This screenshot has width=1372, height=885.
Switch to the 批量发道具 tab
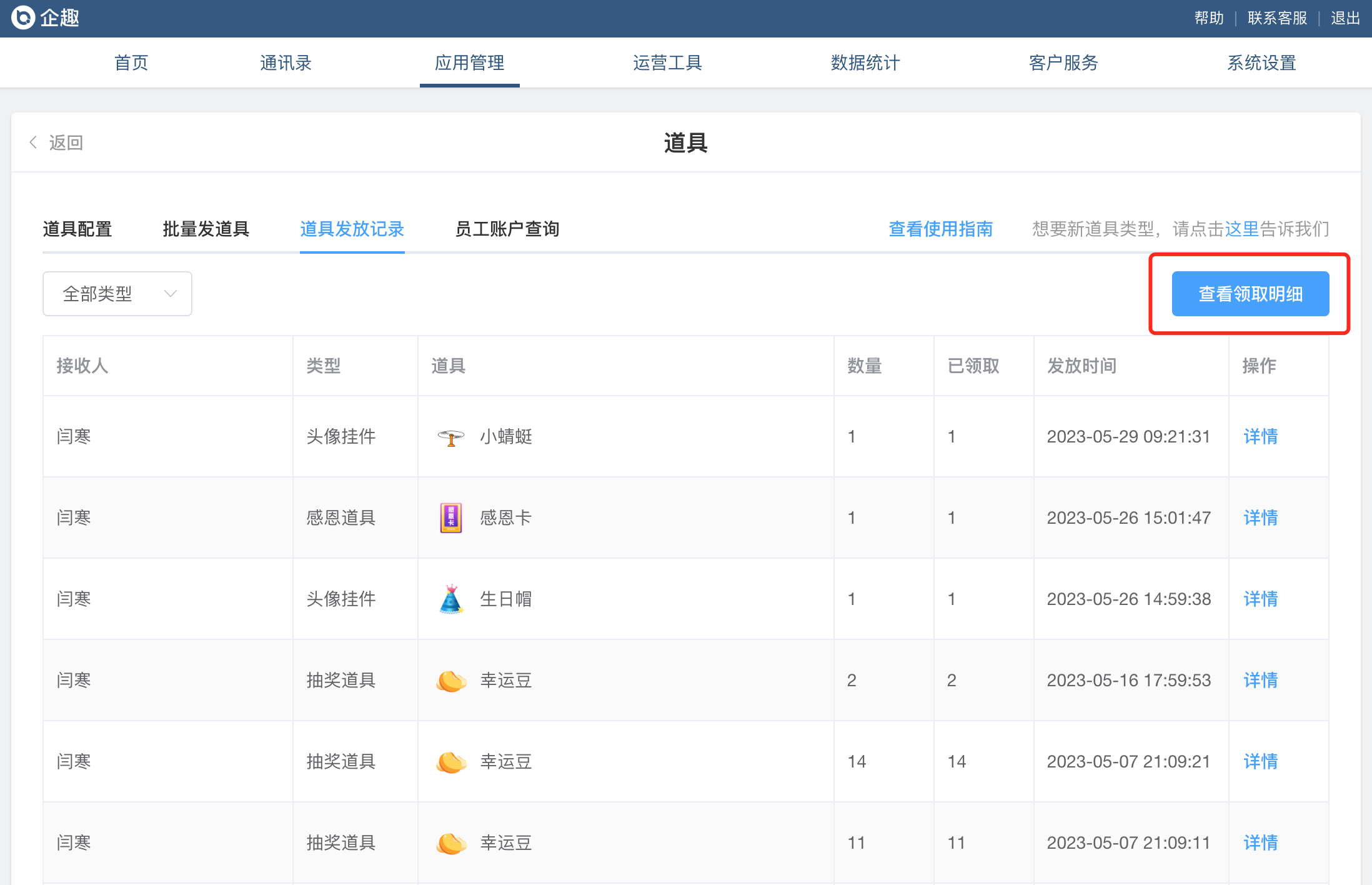[x=206, y=229]
